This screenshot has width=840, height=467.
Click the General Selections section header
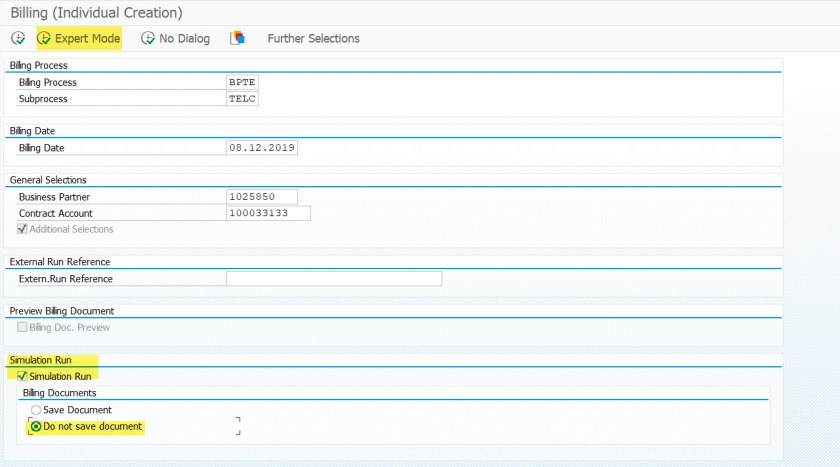tap(48, 180)
